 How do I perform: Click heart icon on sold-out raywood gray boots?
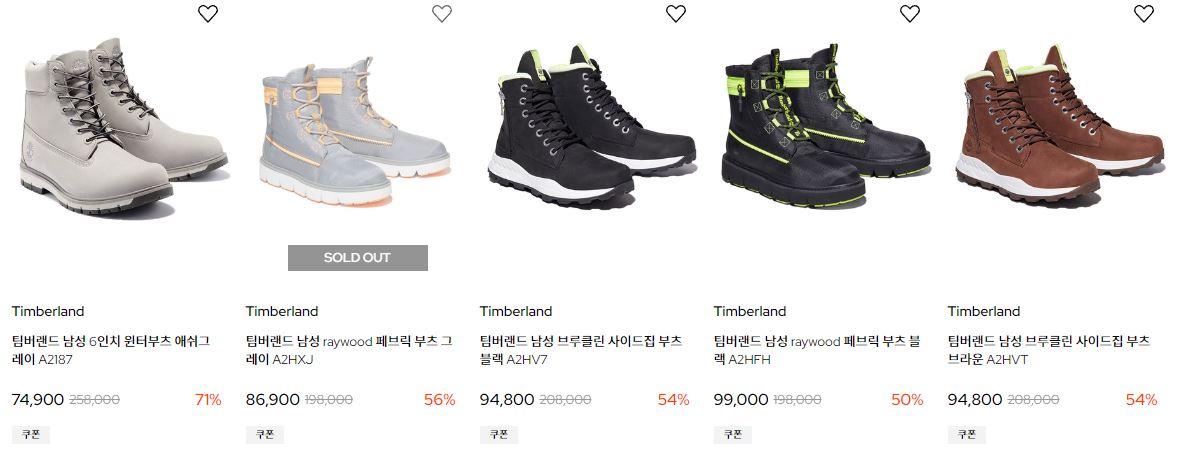coord(442,13)
